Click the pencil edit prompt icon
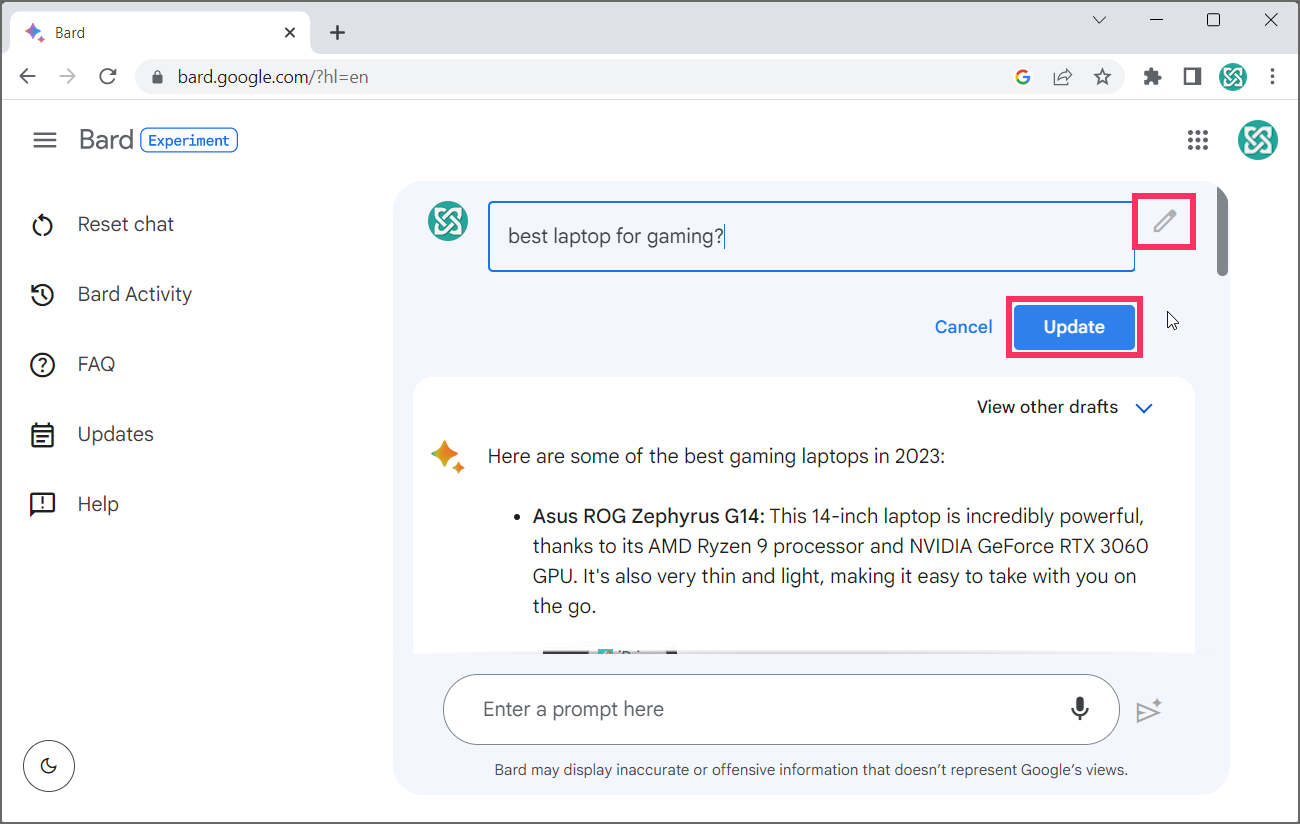The height and width of the screenshot is (824, 1300). 1164,221
